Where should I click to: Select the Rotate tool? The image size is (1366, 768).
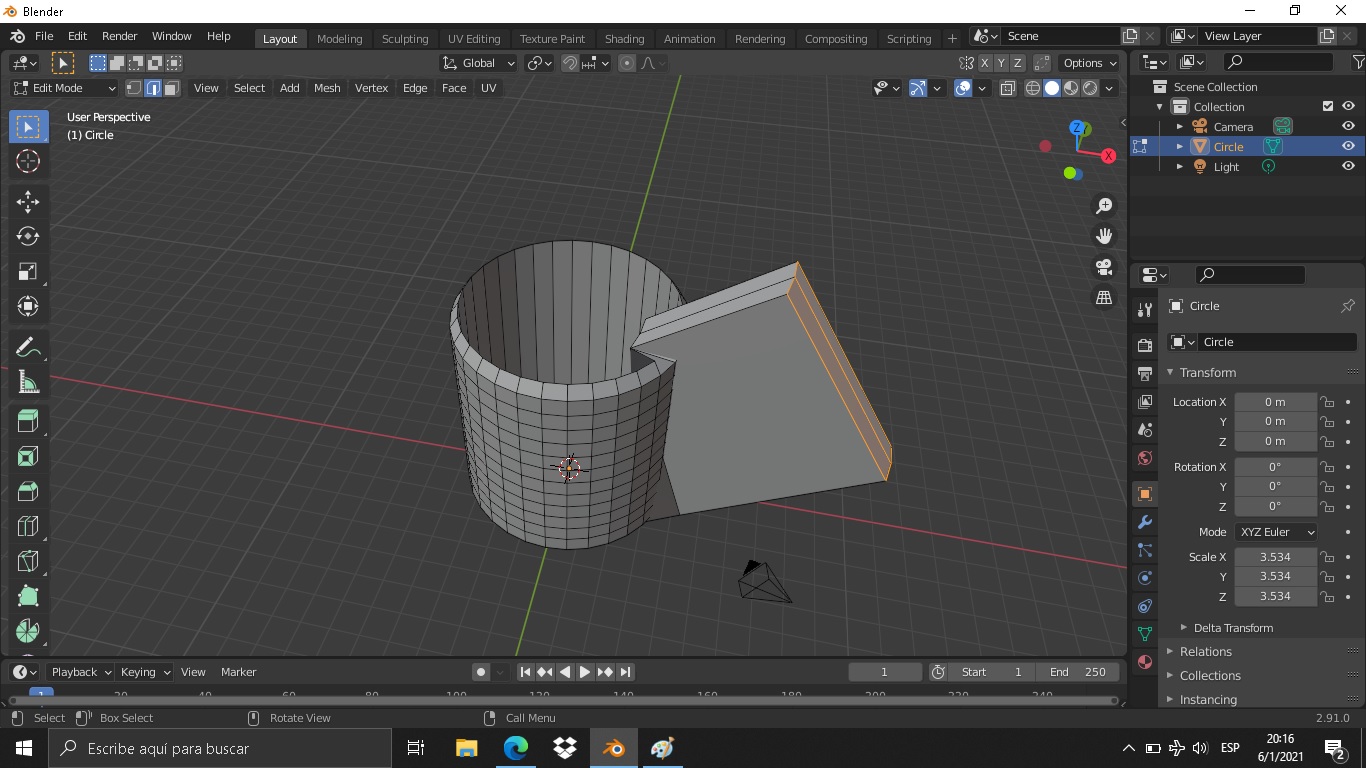(x=28, y=236)
